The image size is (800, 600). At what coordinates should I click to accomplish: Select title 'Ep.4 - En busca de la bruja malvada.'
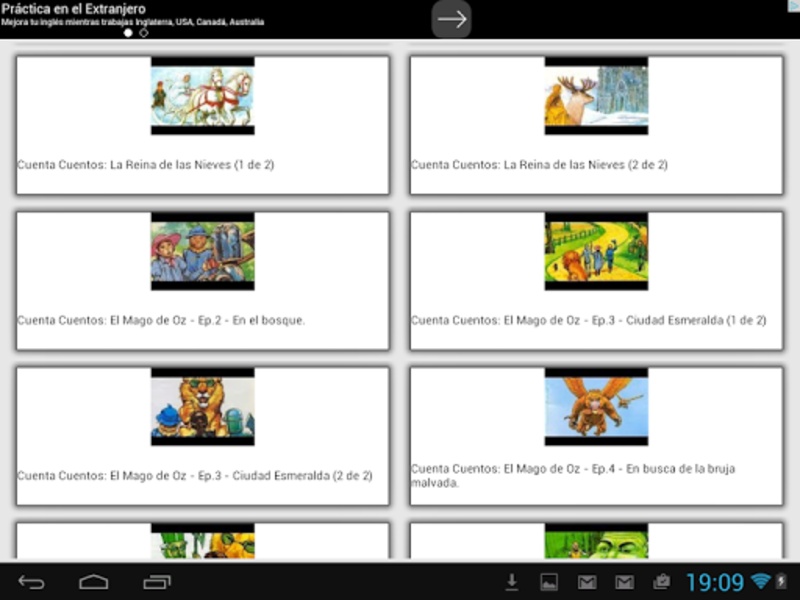click(x=573, y=476)
